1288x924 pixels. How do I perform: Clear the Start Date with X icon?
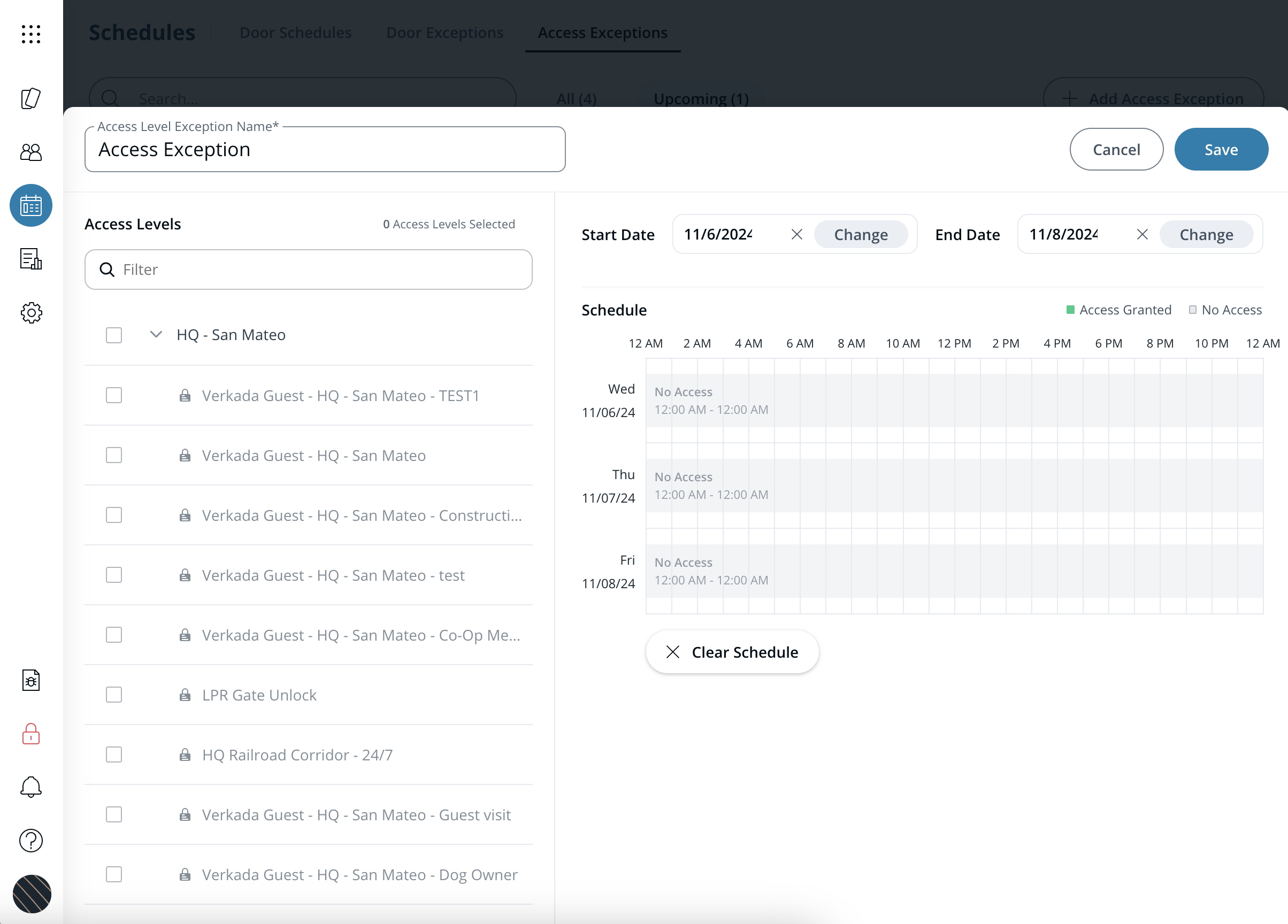[x=797, y=234]
